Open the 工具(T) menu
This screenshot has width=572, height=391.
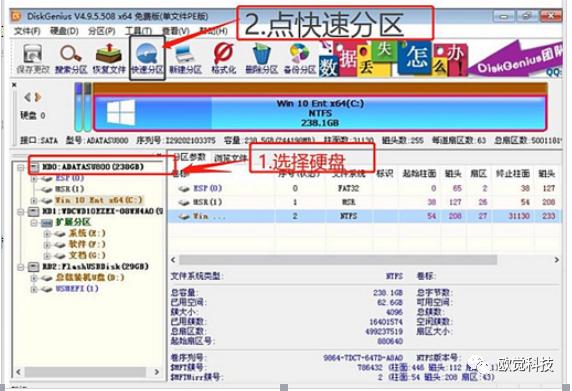point(139,31)
